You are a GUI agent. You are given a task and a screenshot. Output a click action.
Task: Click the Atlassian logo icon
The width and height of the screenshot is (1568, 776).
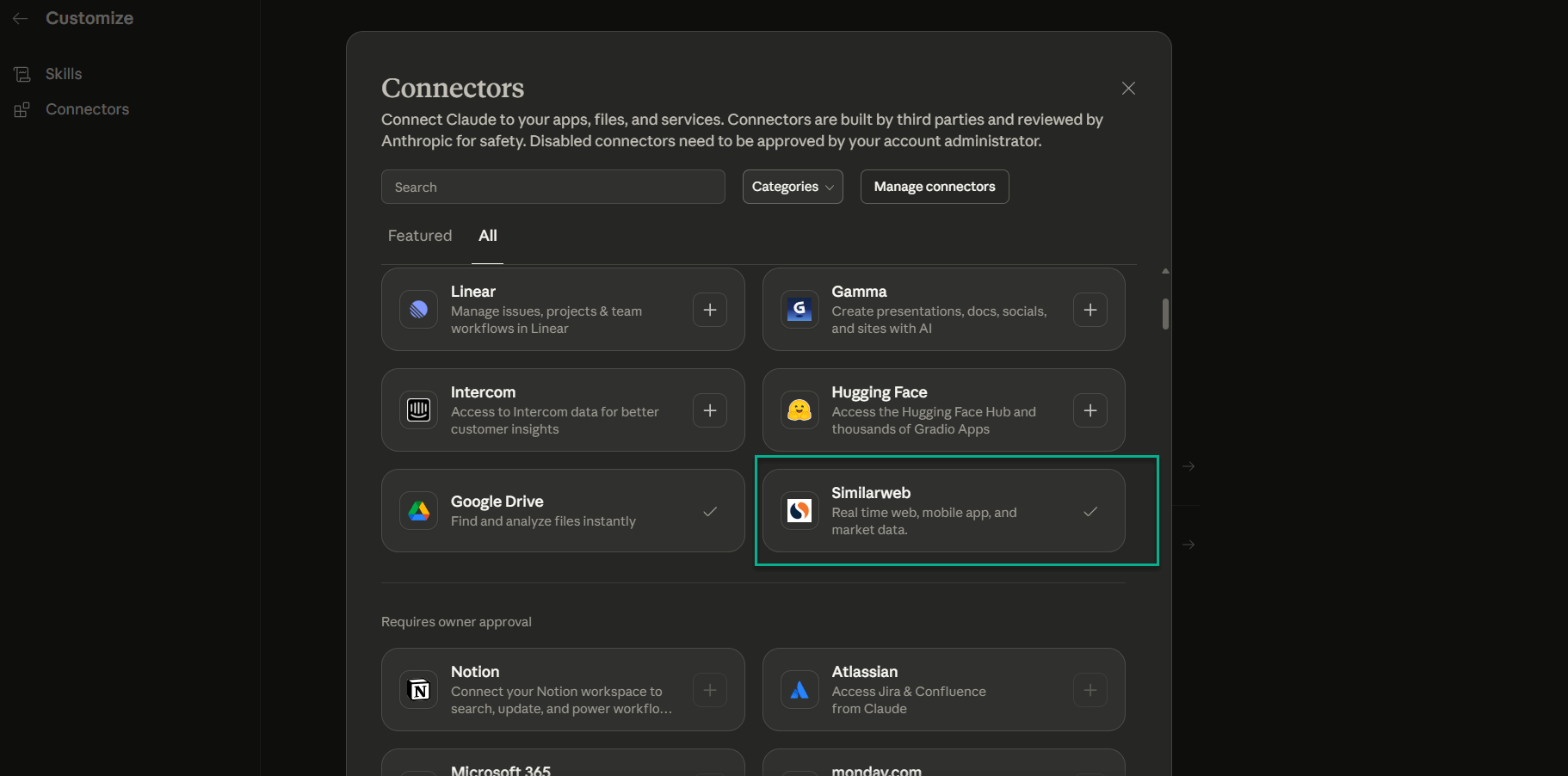pos(799,690)
